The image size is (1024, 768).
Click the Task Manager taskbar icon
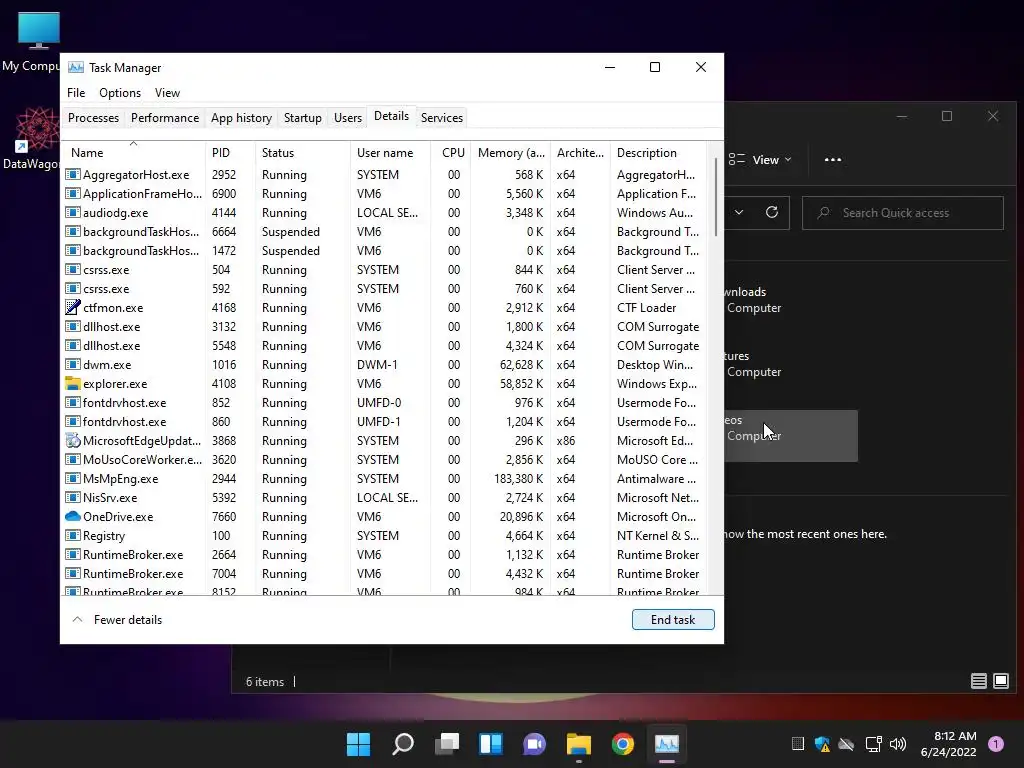(x=667, y=744)
